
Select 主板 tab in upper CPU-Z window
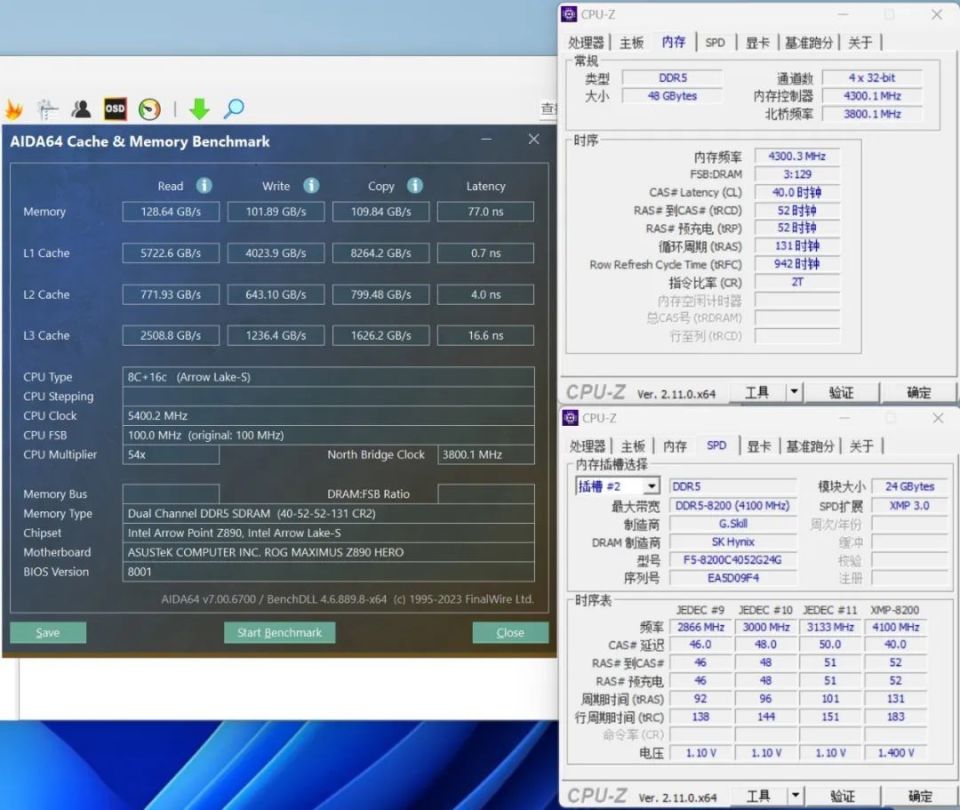point(632,42)
